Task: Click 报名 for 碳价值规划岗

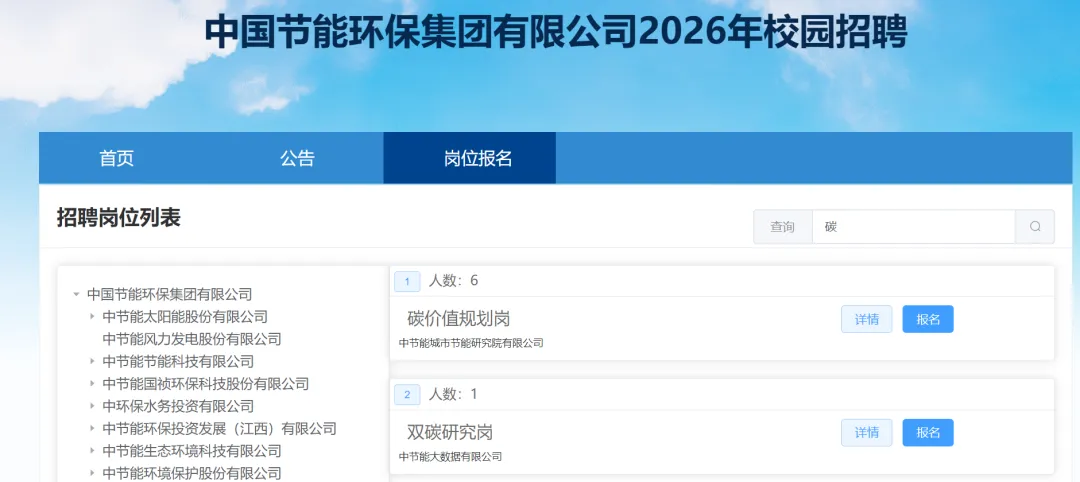Action: coord(928,319)
